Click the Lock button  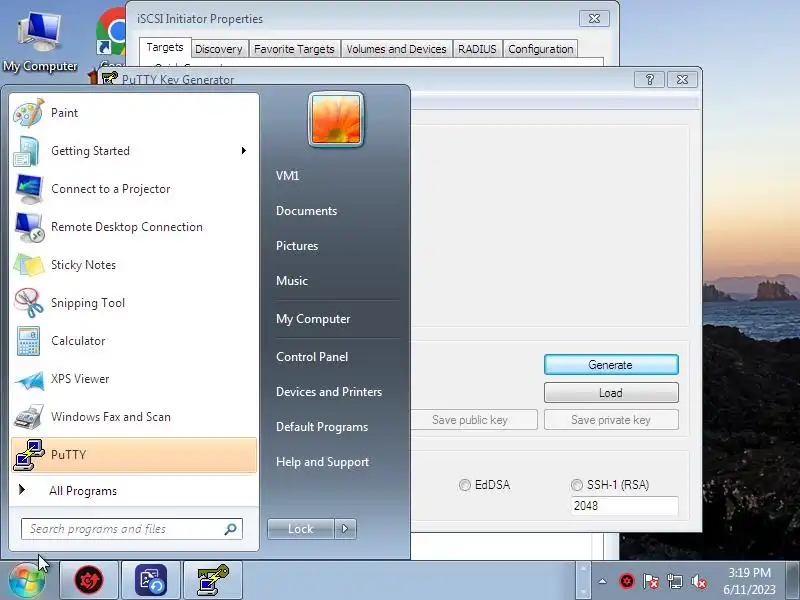point(301,529)
